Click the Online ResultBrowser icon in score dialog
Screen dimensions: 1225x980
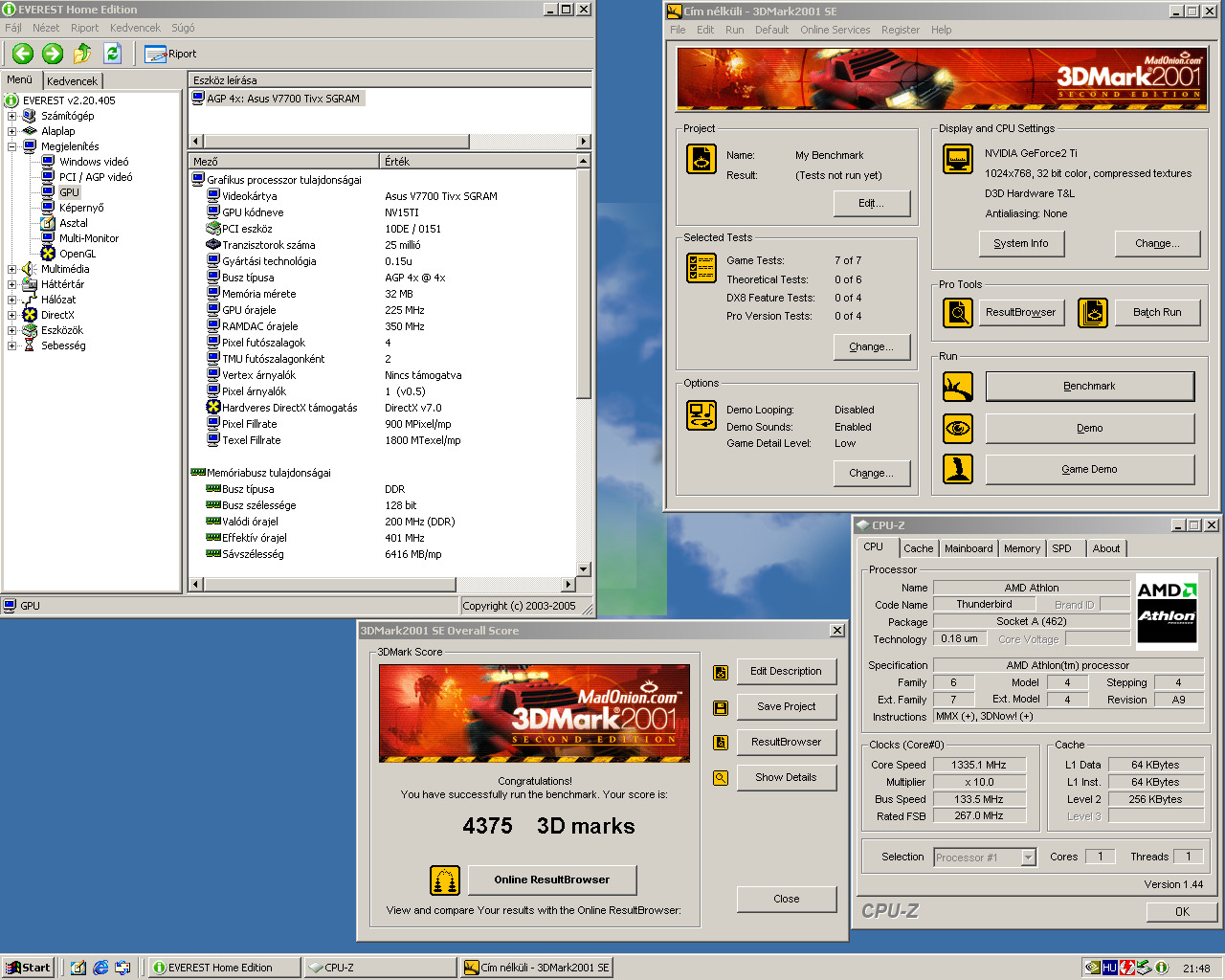445,880
